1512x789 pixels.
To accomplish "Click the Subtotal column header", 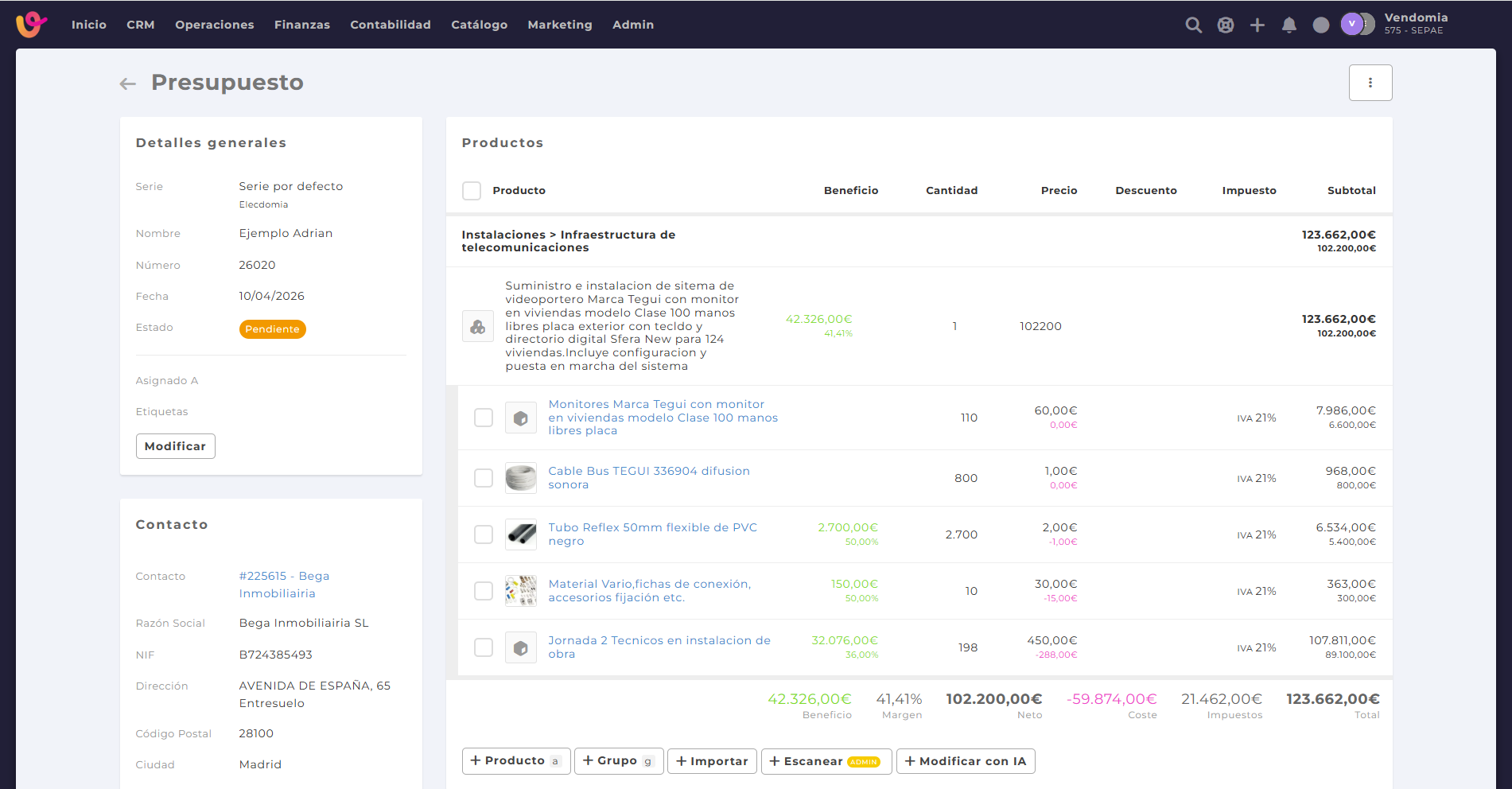I will pyautogui.click(x=1351, y=191).
